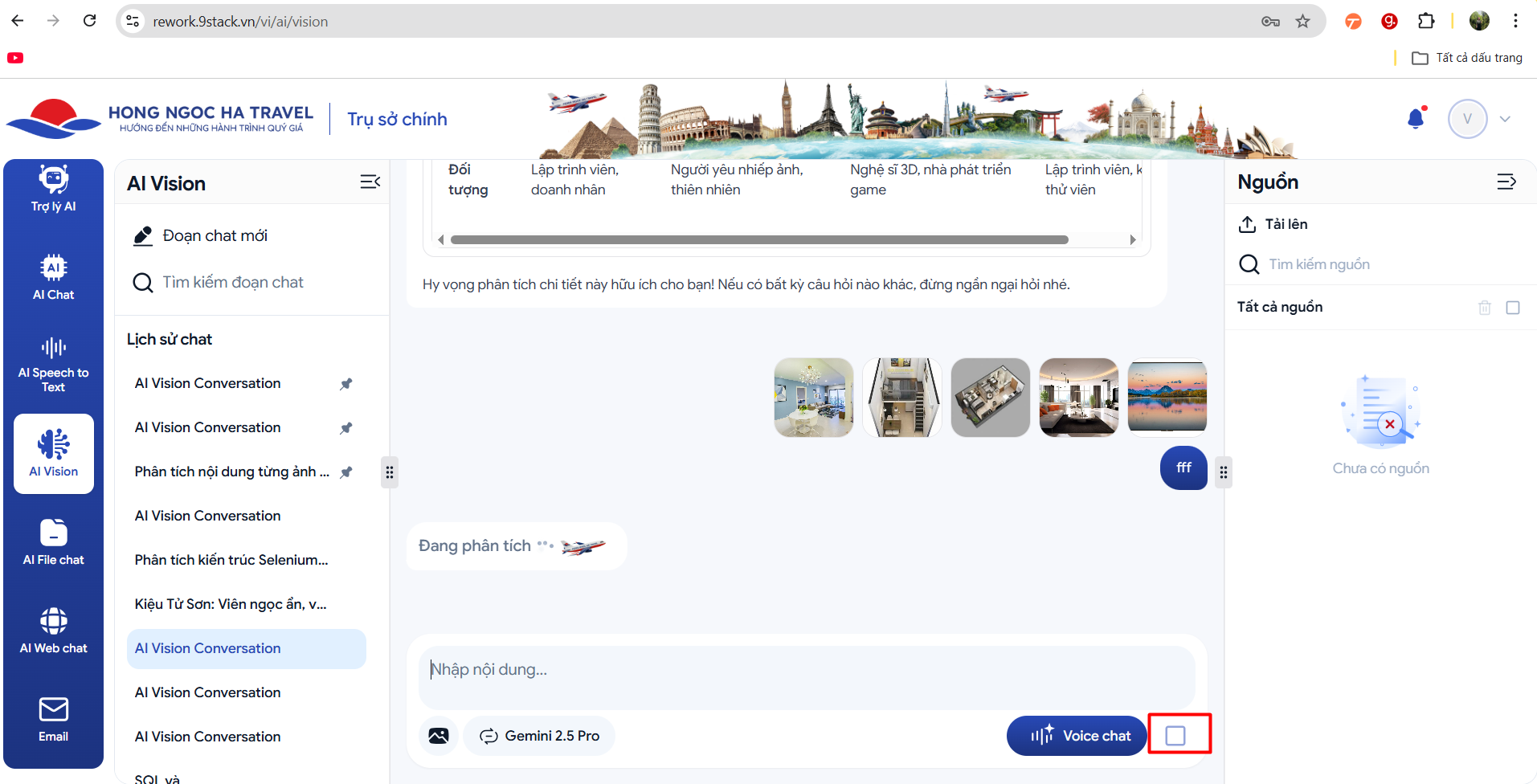This screenshot has width=1537, height=784.
Task: Collapse the Nguồn sources panel
Action: pos(1506,182)
